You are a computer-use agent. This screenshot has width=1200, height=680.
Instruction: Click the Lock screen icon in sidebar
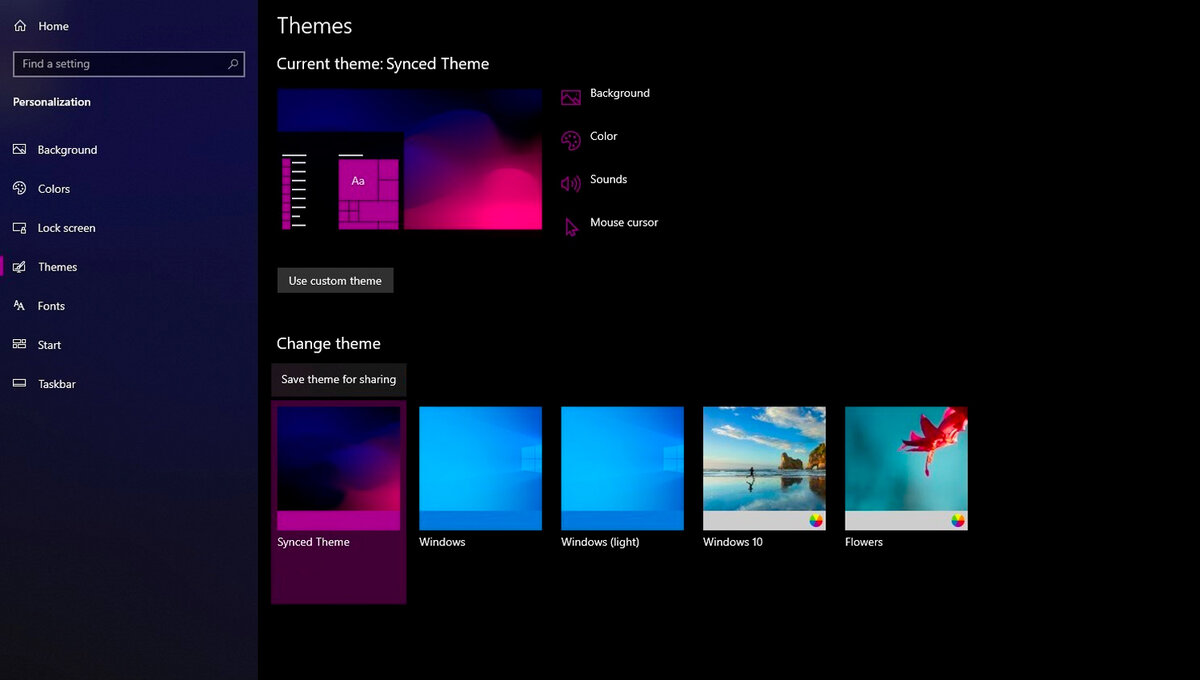click(x=19, y=228)
